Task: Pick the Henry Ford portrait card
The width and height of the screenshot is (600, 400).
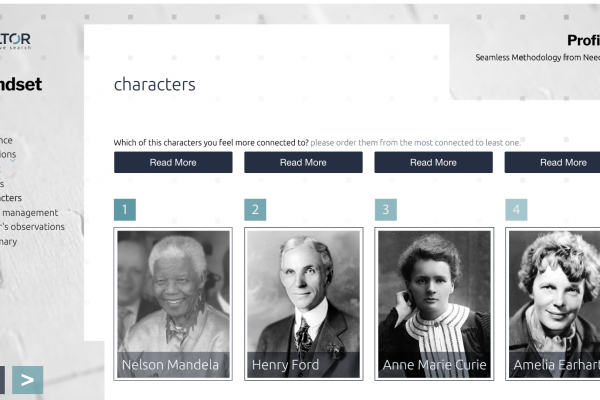Action: coord(303,303)
